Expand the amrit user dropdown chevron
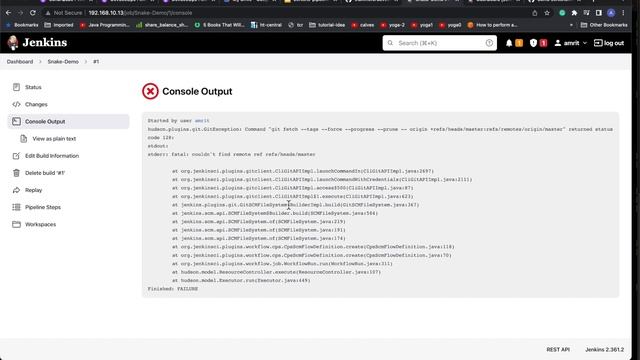 pyautogui.click(x=584, y=43)
